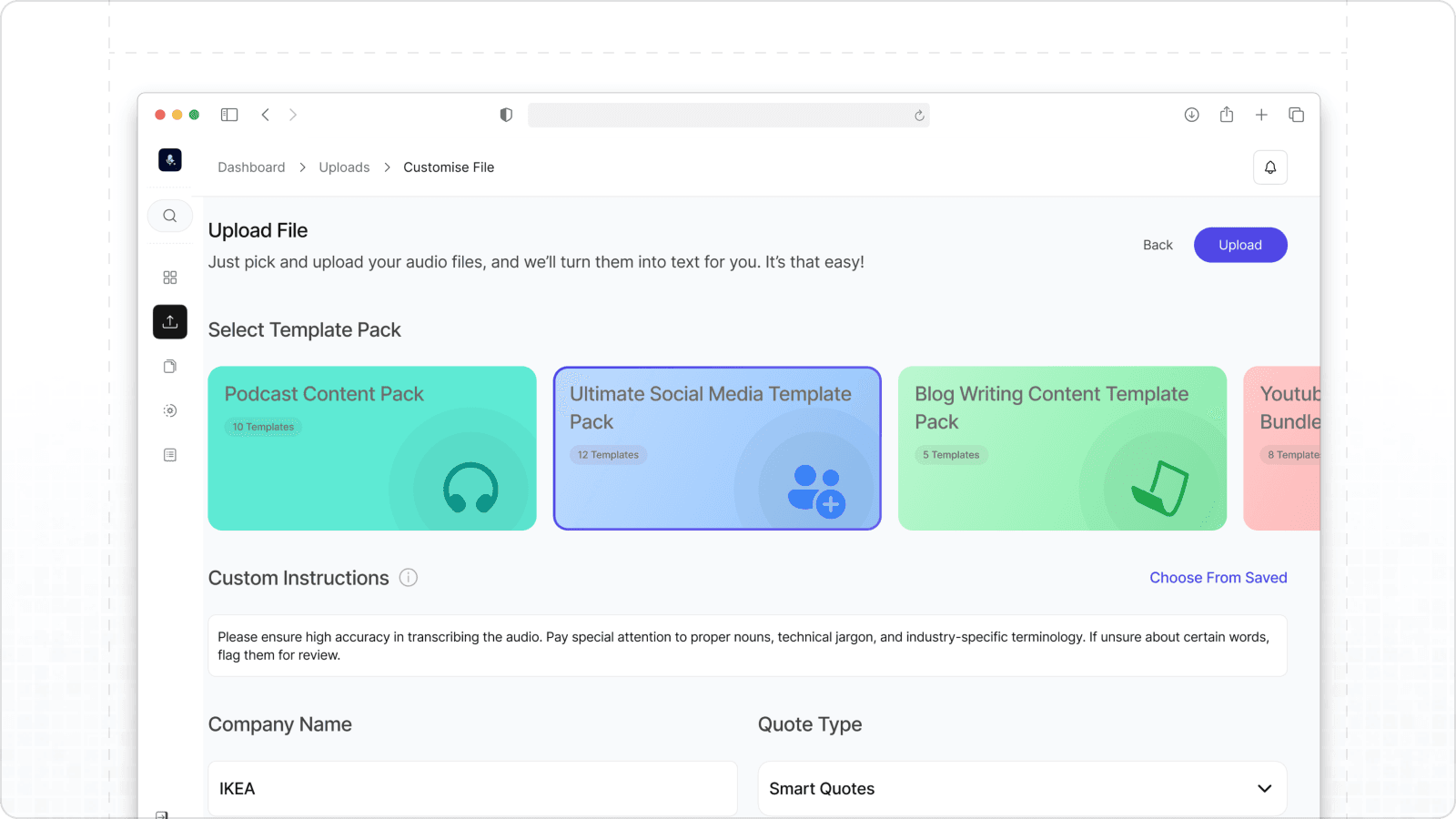
Task: Expand the Smart Quotes dropdown
Action: [x=1022, y=789]
